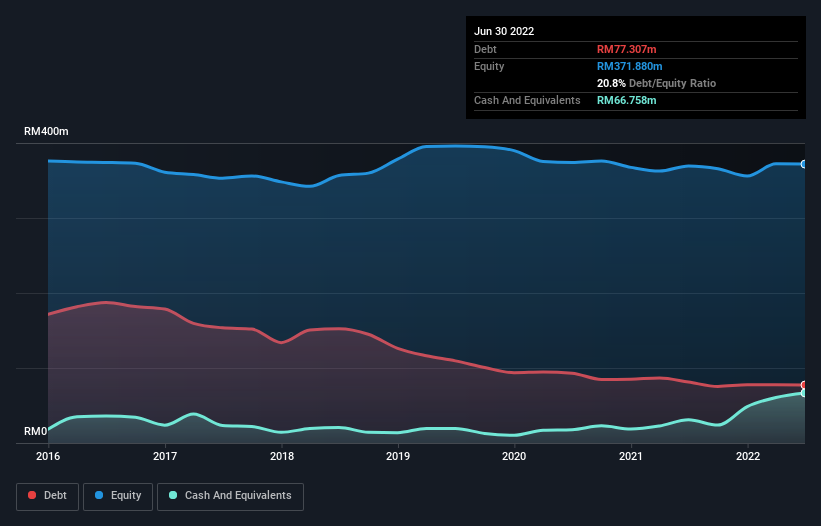The width and height of the screenshot is (821, 526).
Task: Click the 2022 x-axis label
Action: click(x=748, y=456)
